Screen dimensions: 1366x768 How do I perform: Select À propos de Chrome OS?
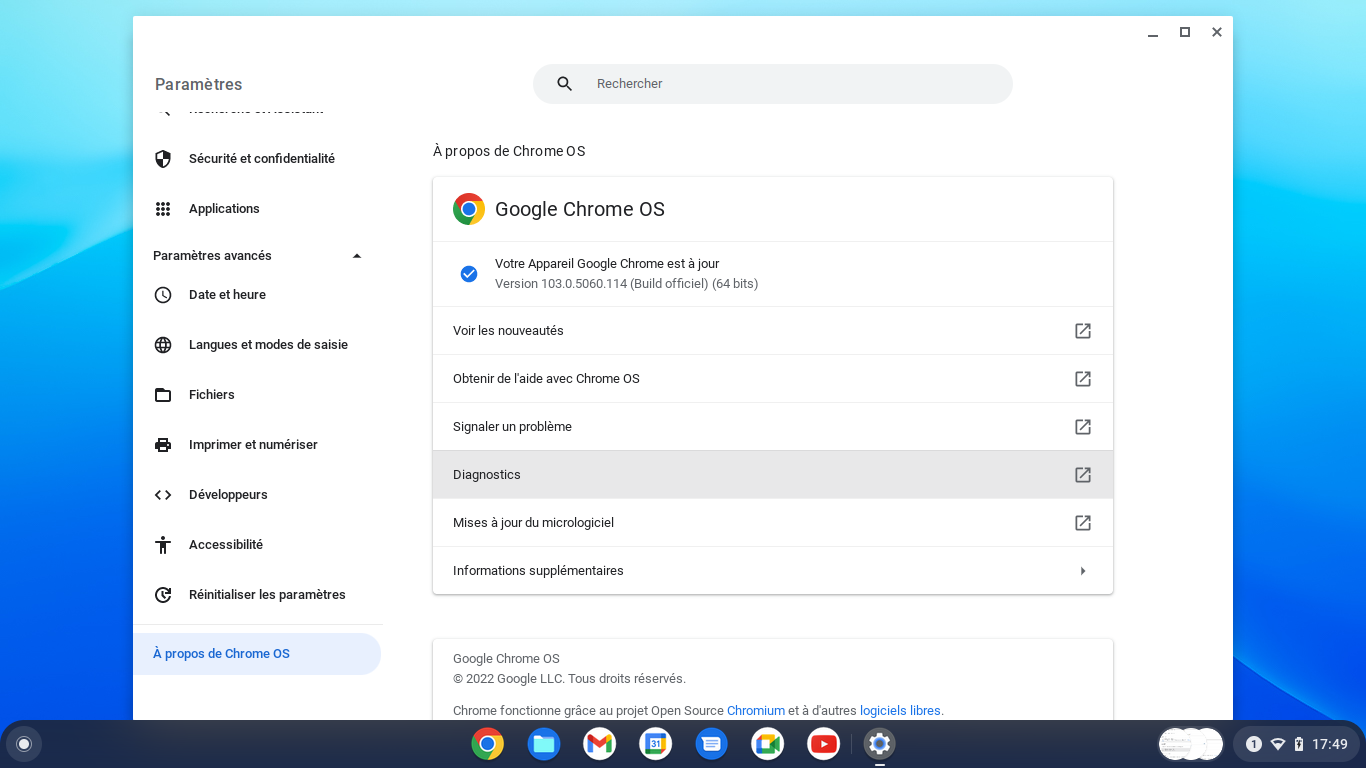[x=257, y=654]
